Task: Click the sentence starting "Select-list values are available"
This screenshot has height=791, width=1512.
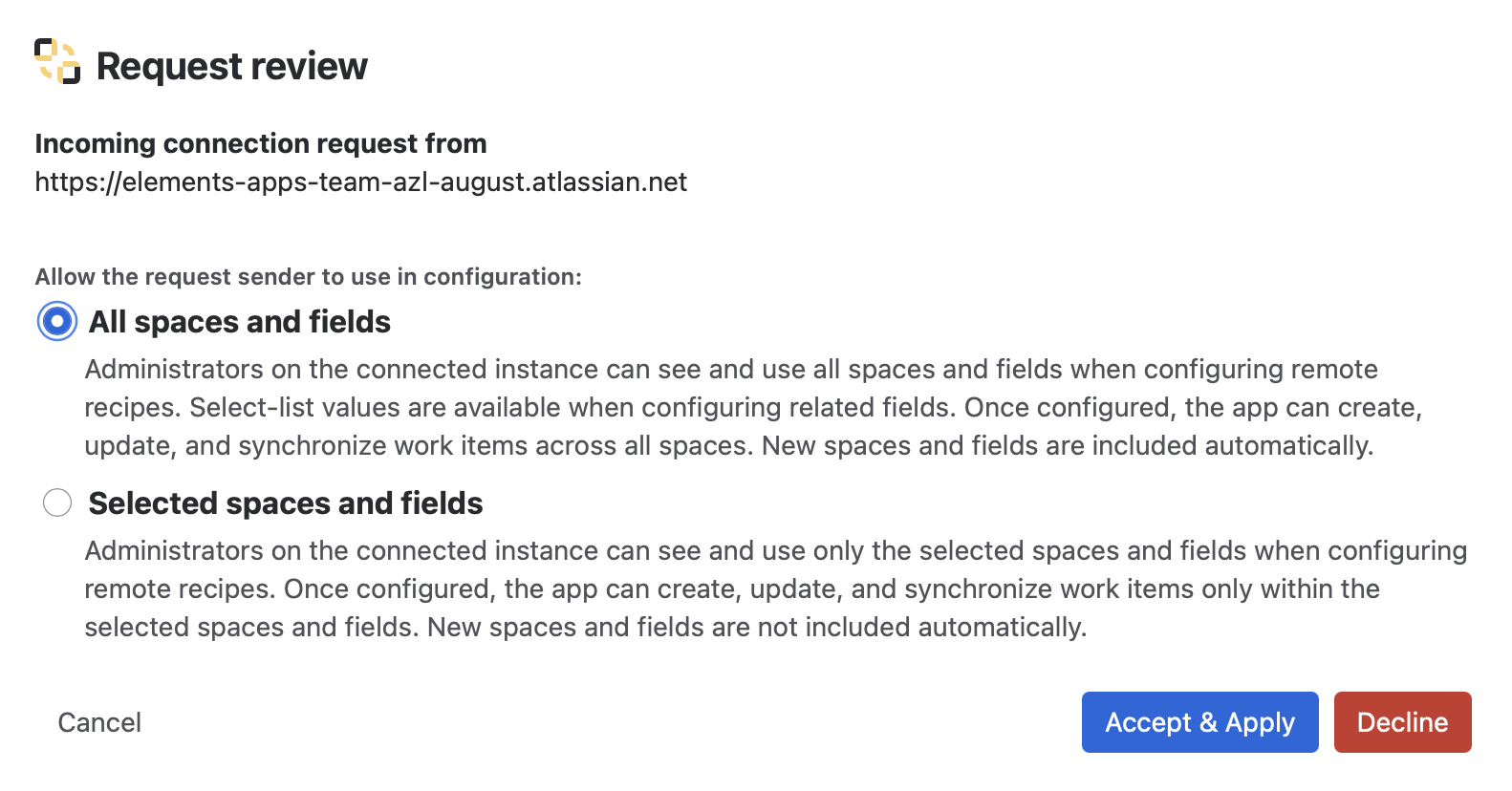Action: point(573,408)
